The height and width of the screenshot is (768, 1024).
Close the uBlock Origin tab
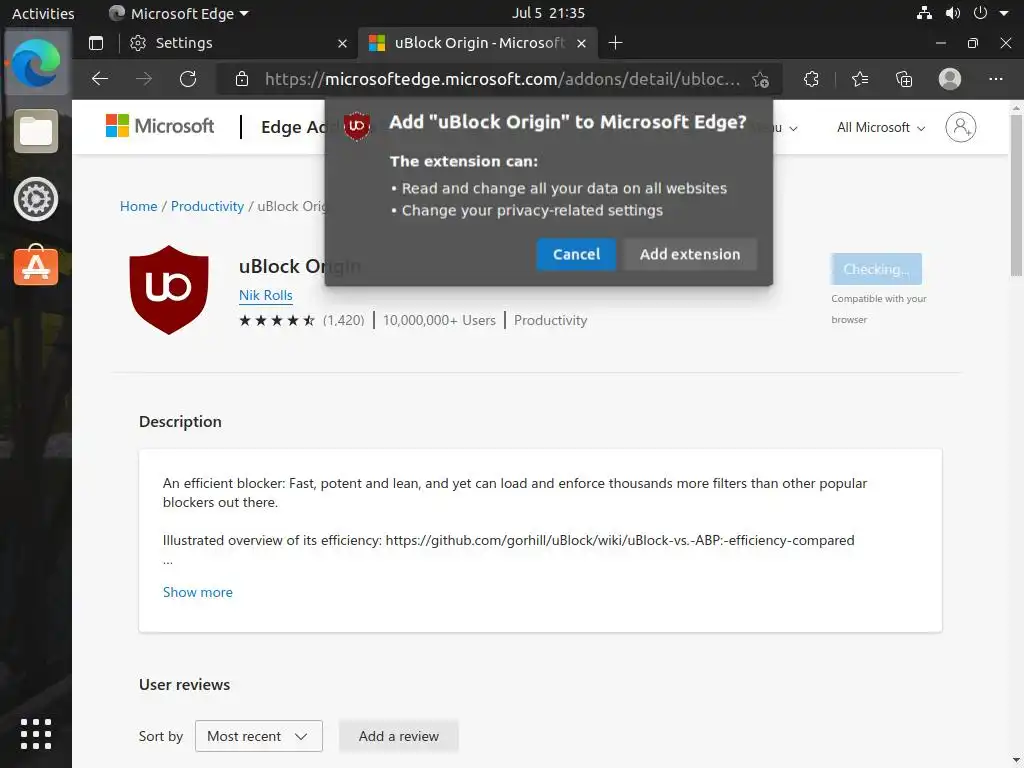pyautogui.click(x=581, y=44)
